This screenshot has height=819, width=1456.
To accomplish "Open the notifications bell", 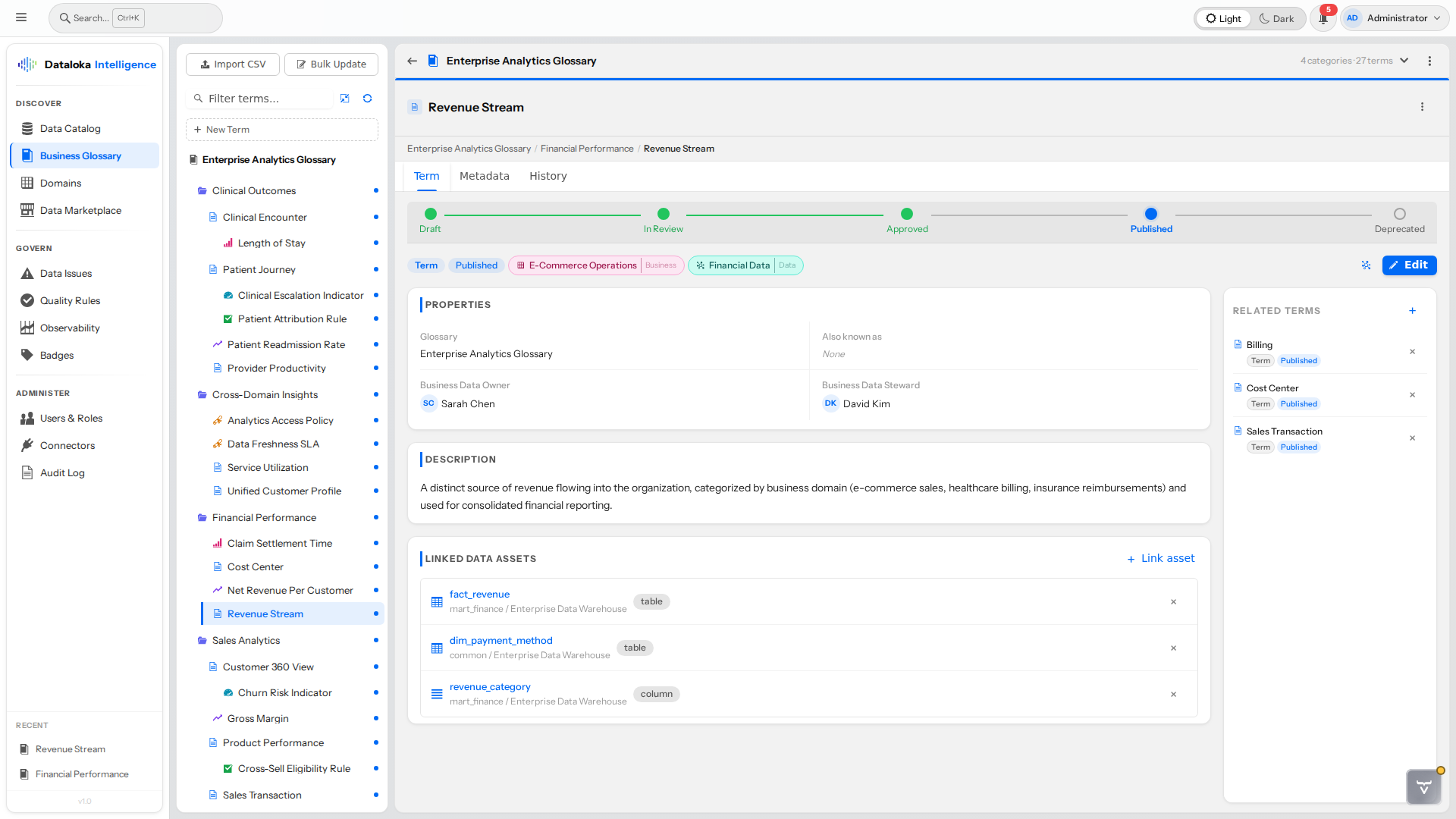I will coord(1323,17).
